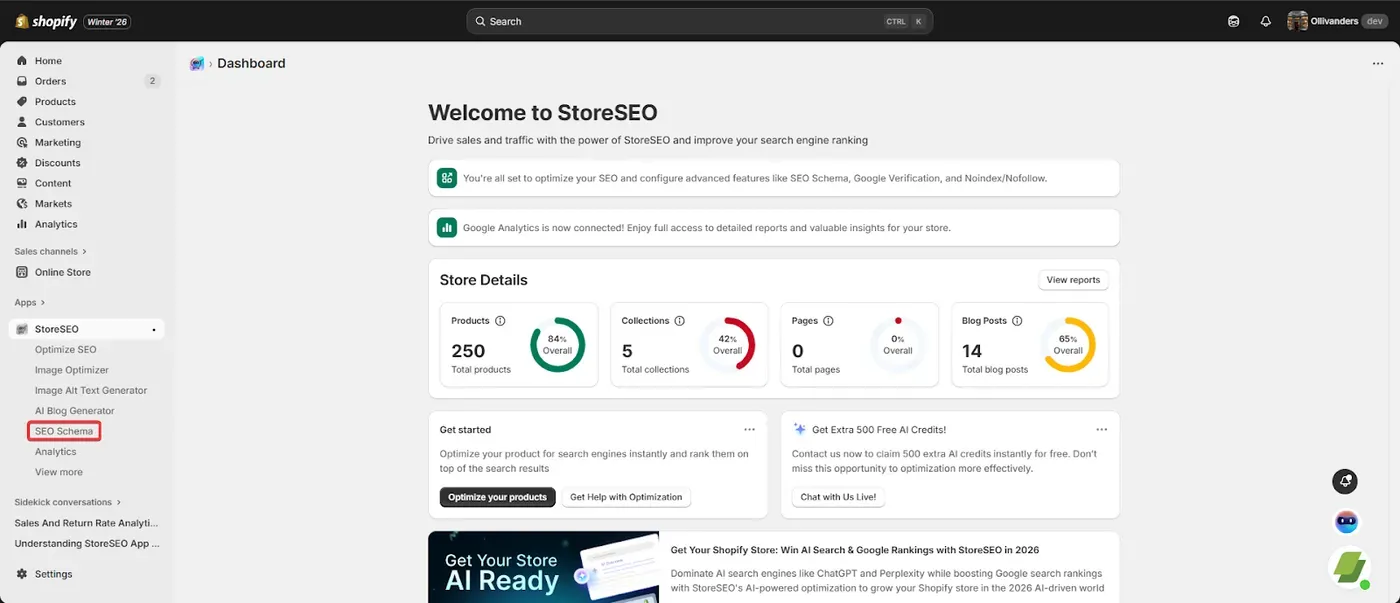Open Image Optimizer submenu item
The width and height of the screenshot is (1400, 603).
[x=72, y=370]
